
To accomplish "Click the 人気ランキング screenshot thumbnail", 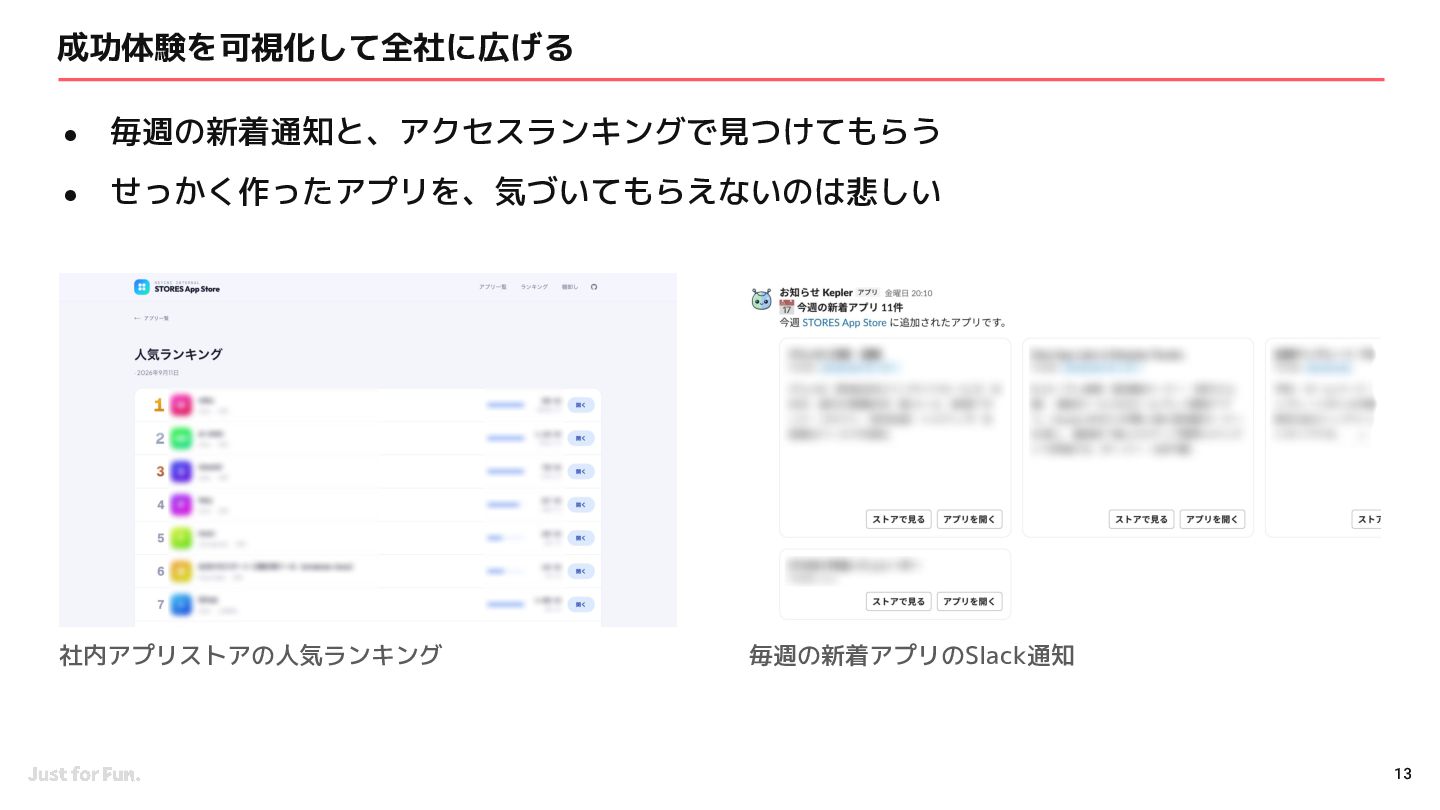I will pos(368,450).
